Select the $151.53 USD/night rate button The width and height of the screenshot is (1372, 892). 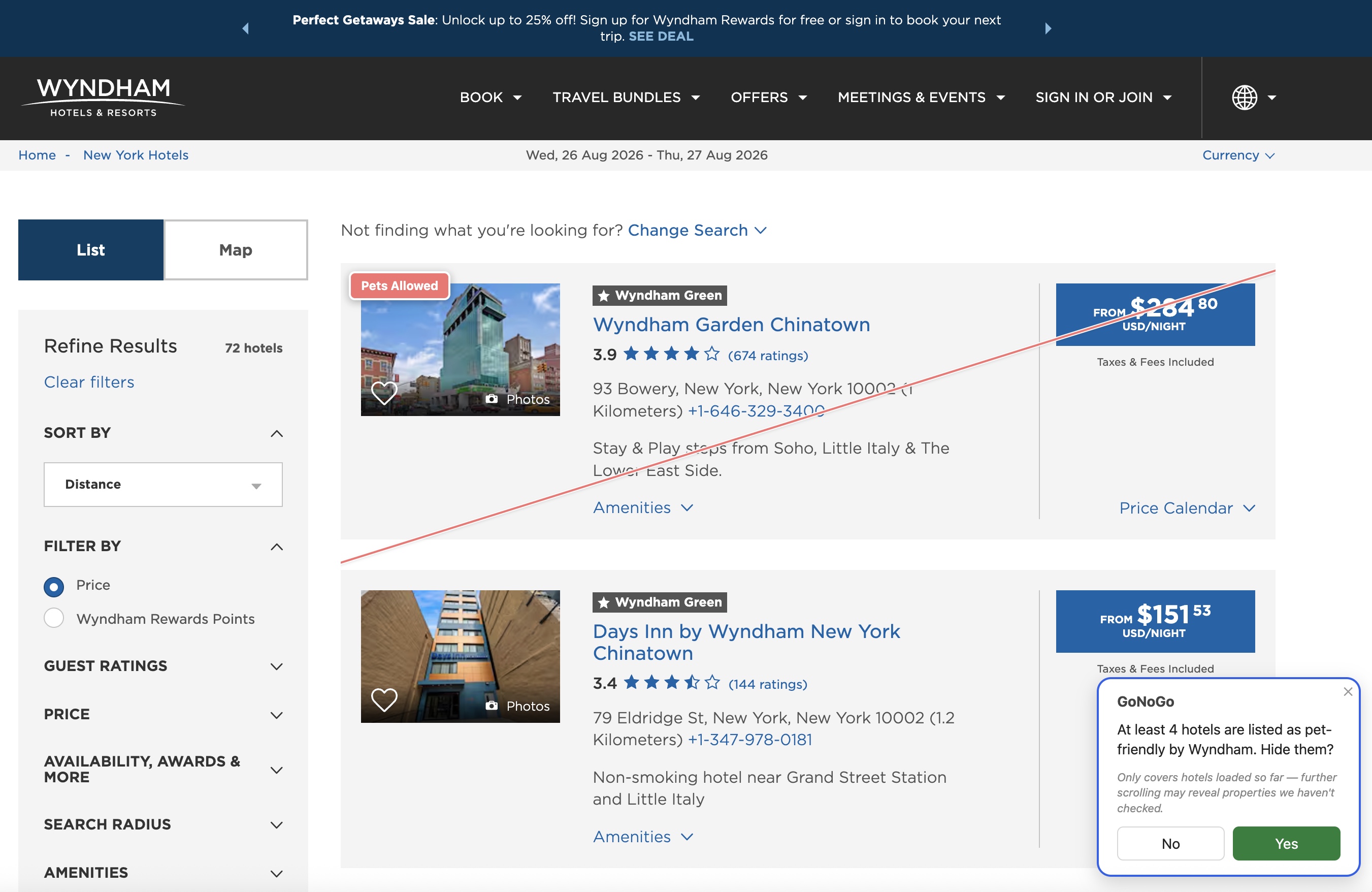click(1155, 622)
